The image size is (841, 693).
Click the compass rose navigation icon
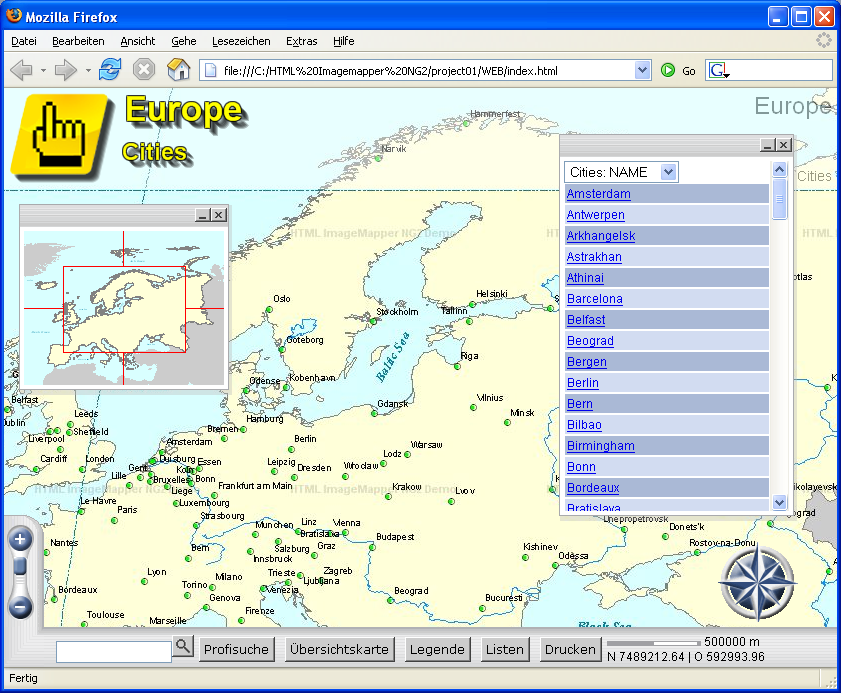coord(757,583)
